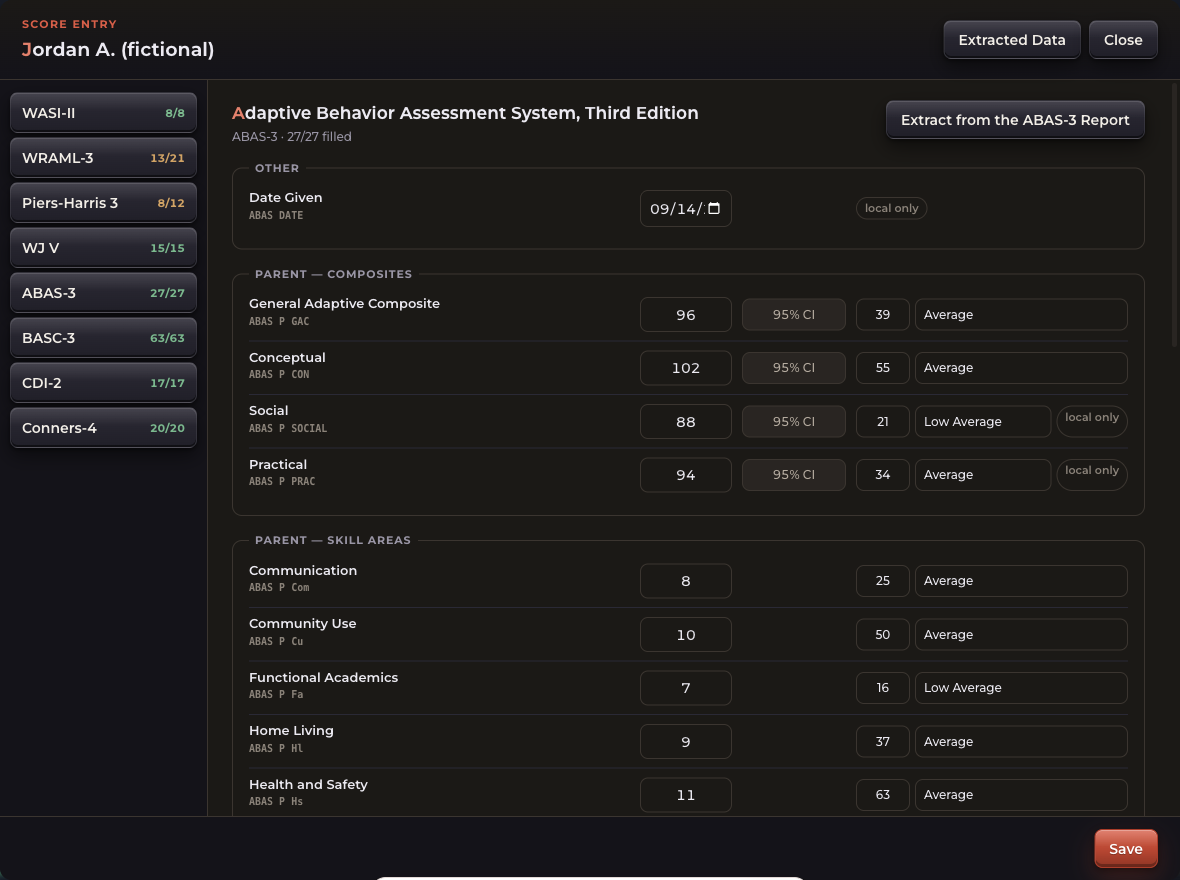Edit the General Adaptive Composite score field
This screenshot has width=1180, height=880.
click(x=686, y=315)
